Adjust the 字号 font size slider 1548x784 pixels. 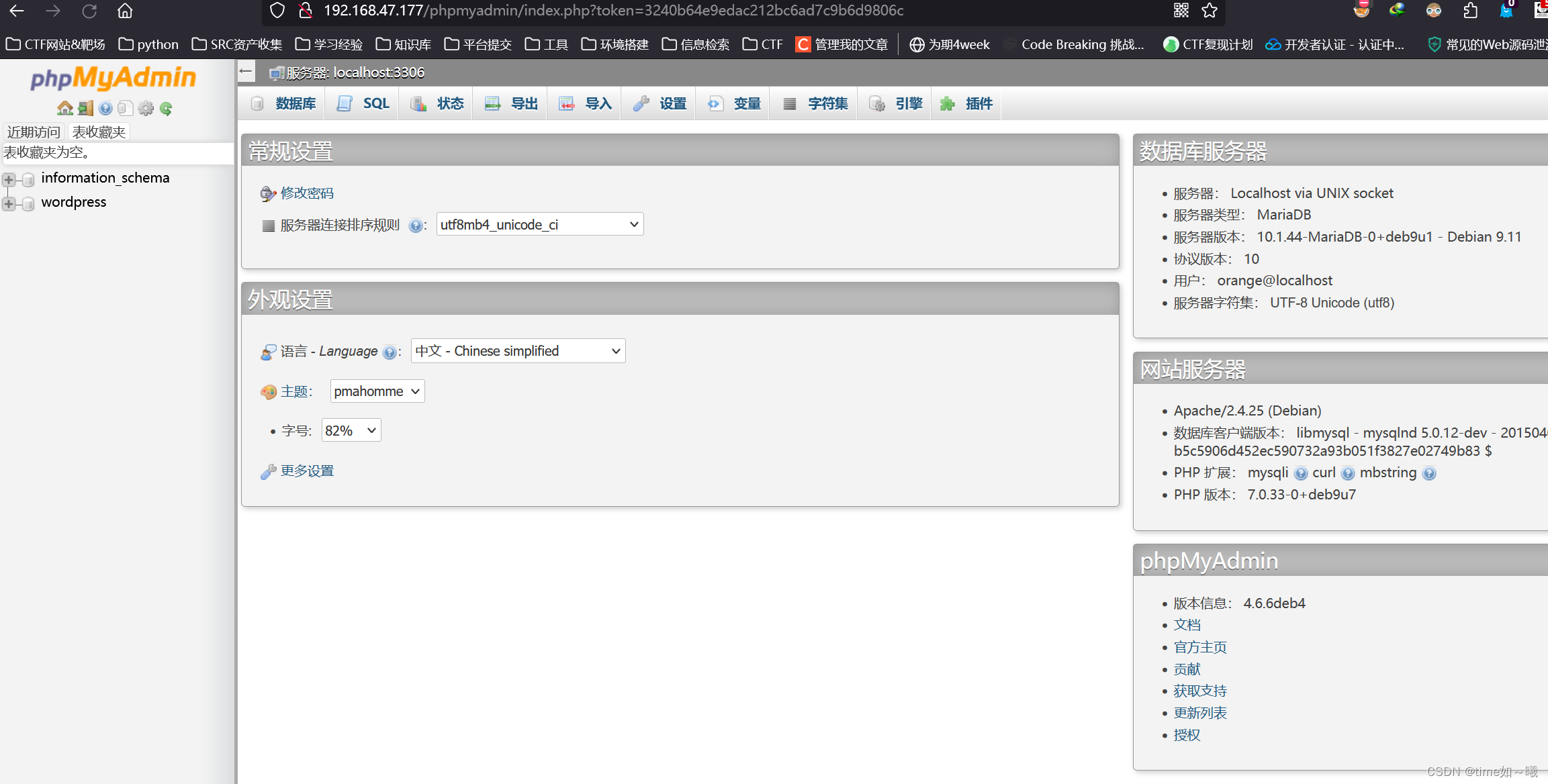tap(350, 430)
